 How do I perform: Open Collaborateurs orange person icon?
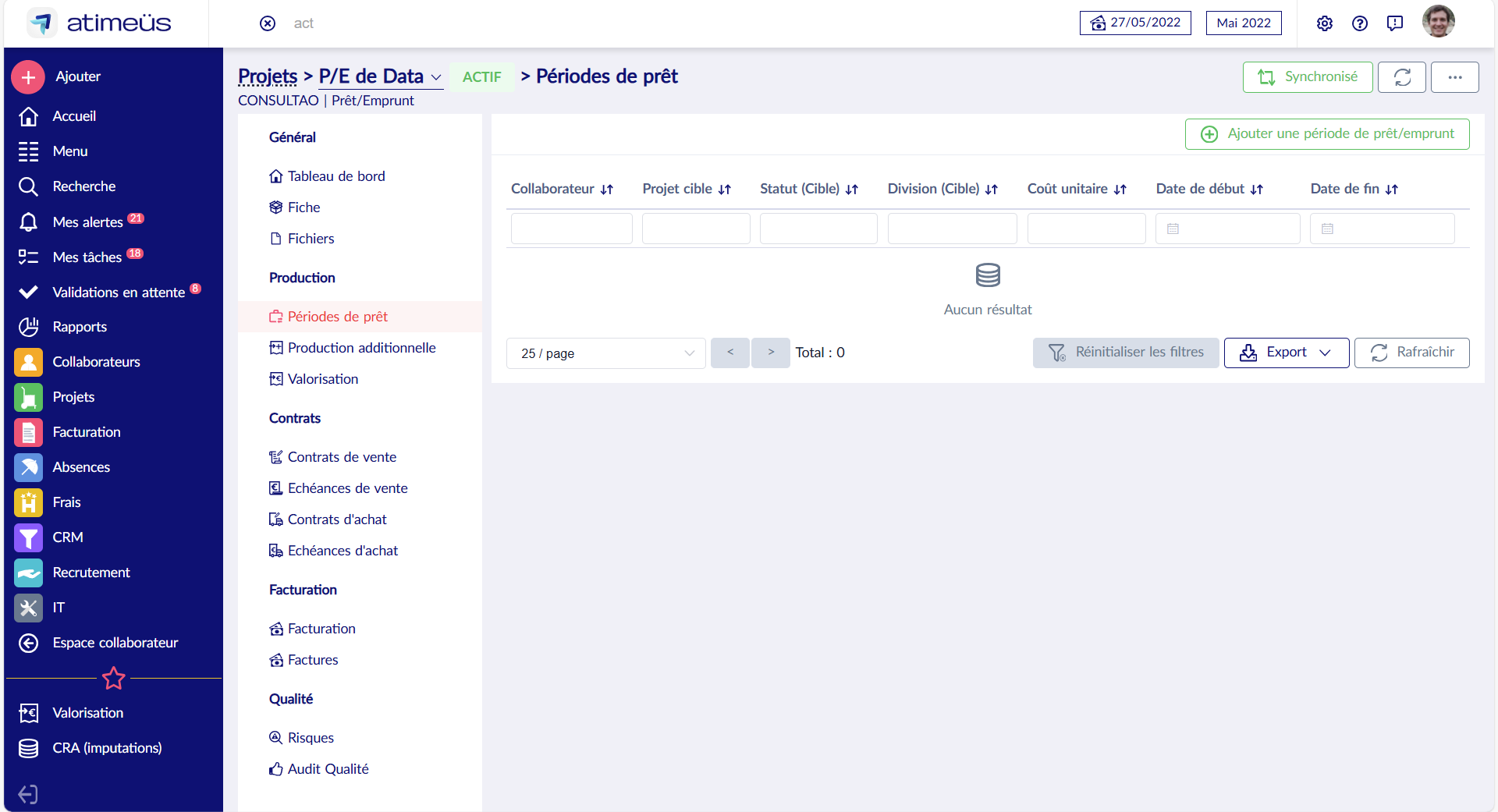[x=28, y=362]
